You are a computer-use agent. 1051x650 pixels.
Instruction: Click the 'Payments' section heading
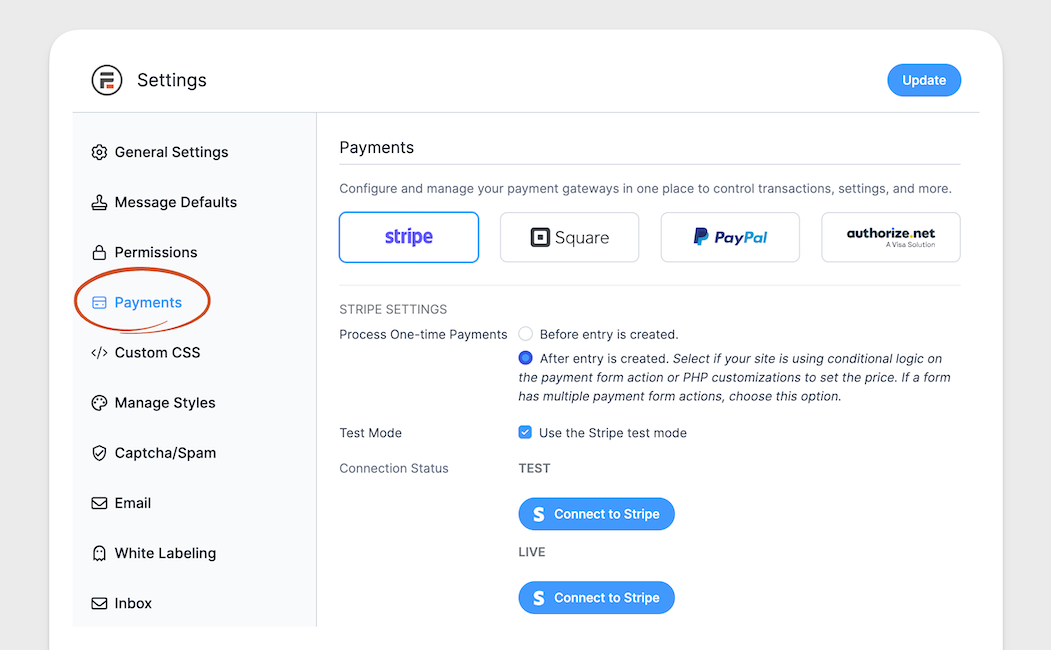click(377, 147)
